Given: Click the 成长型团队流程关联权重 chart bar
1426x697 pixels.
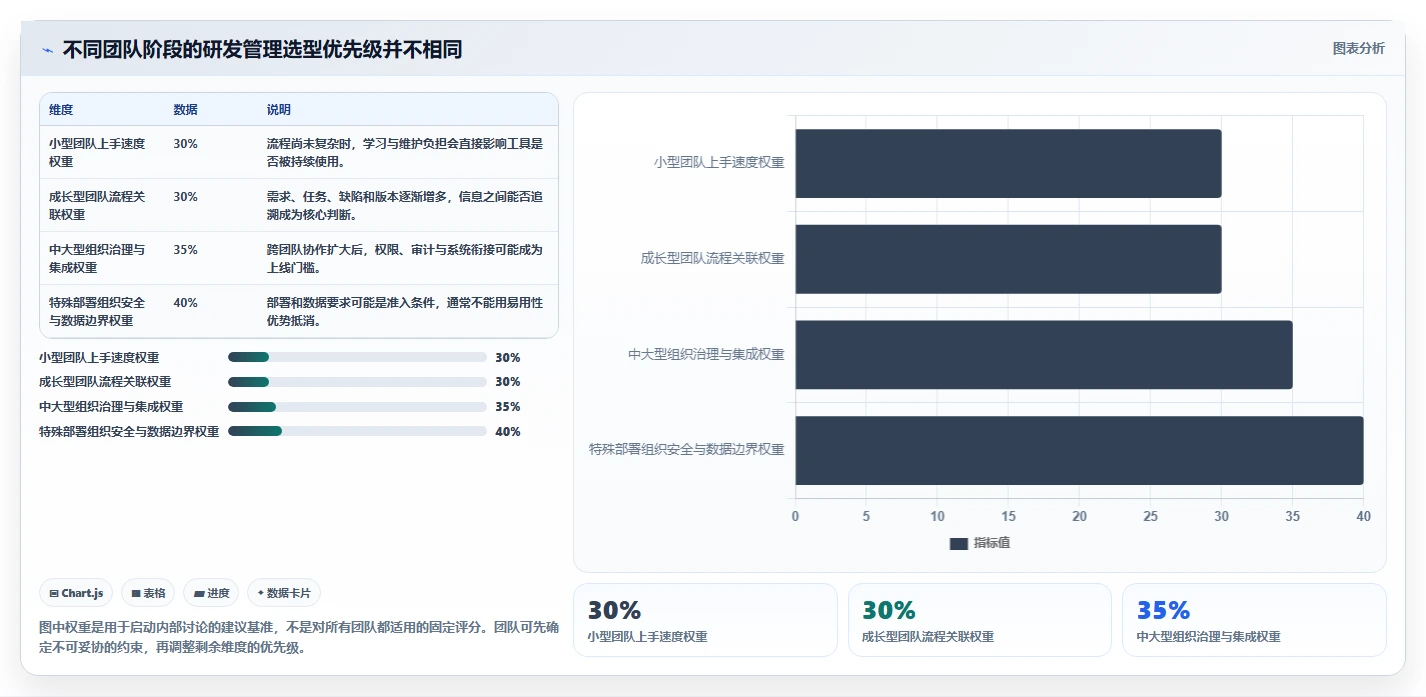Looking at the screenshot, I should click(1008, 259).
